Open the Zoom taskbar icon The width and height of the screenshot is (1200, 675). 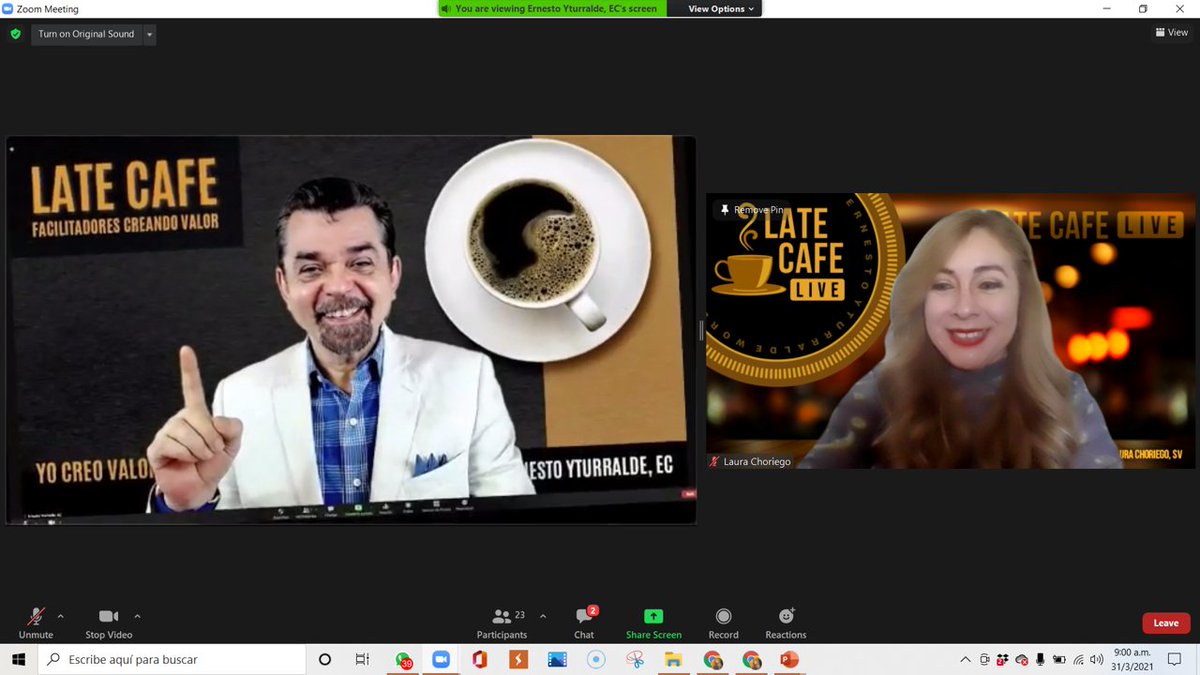pos(441,660)
